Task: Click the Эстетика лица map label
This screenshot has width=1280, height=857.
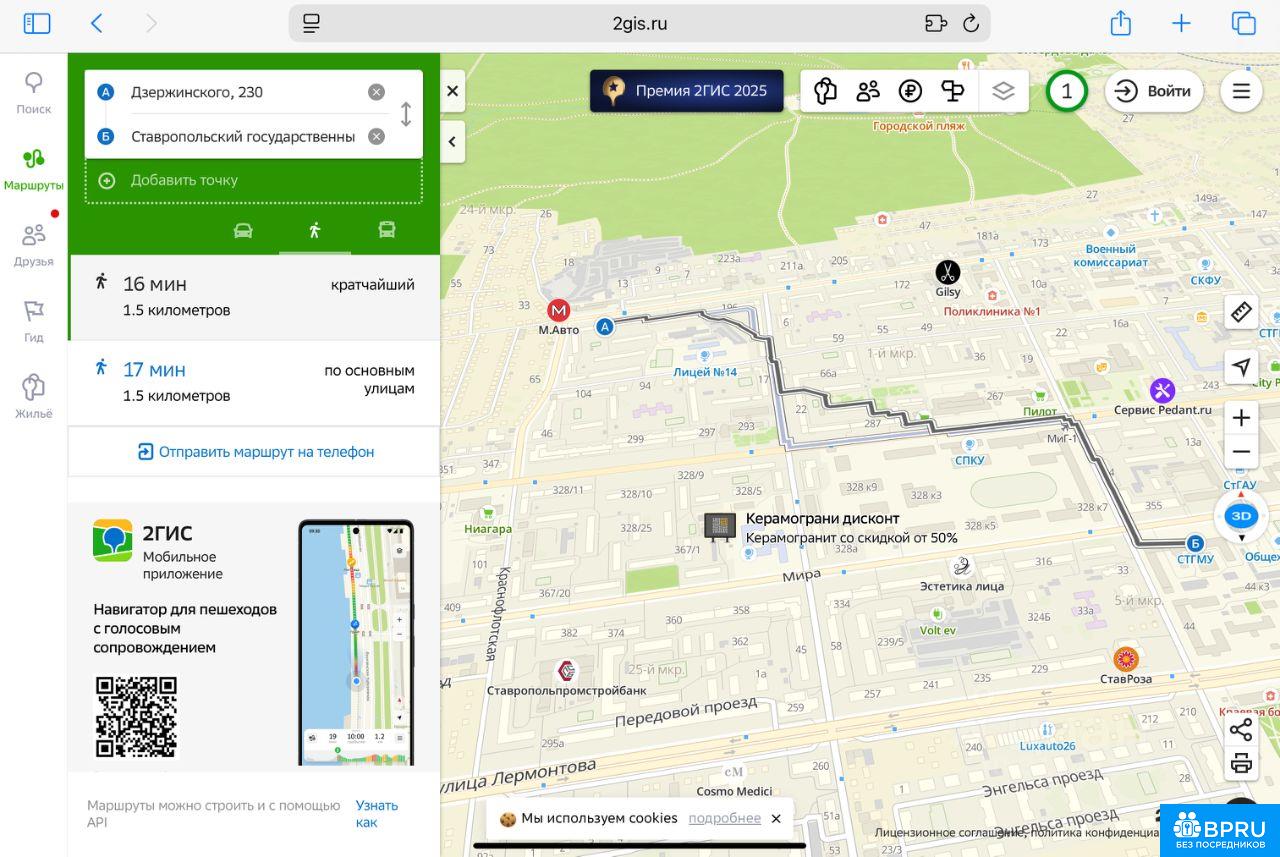Action: [962, 586]
